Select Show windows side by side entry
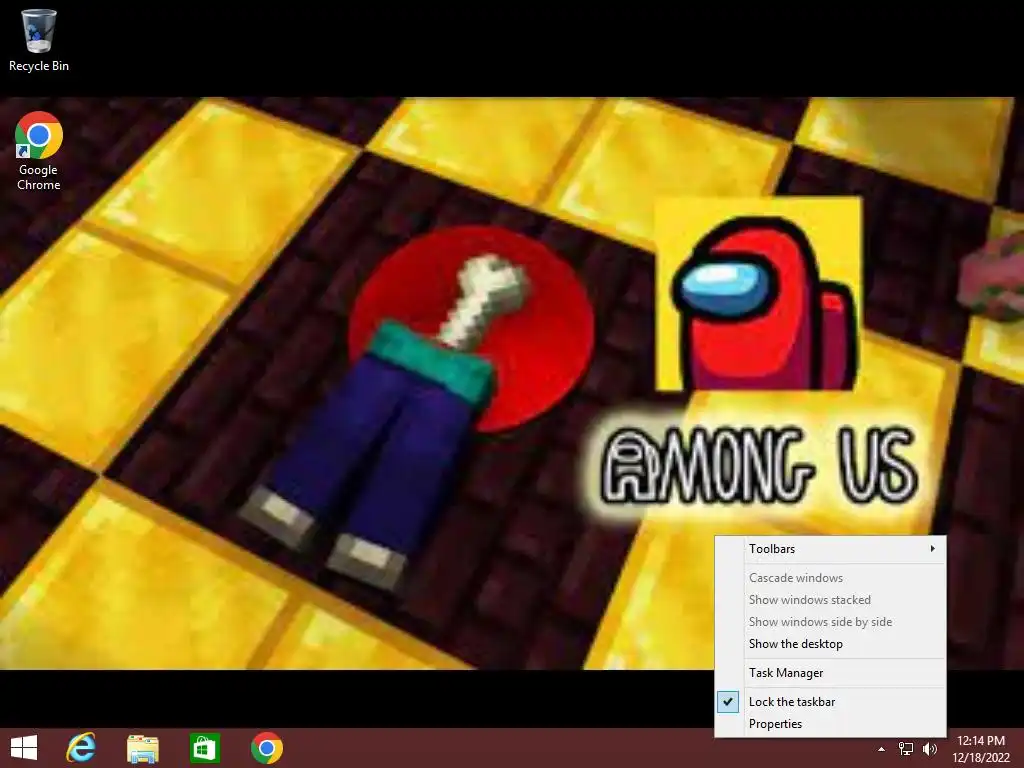This screenshot has width=1024, height=768. pyautogui.click(x=830, y=622)
